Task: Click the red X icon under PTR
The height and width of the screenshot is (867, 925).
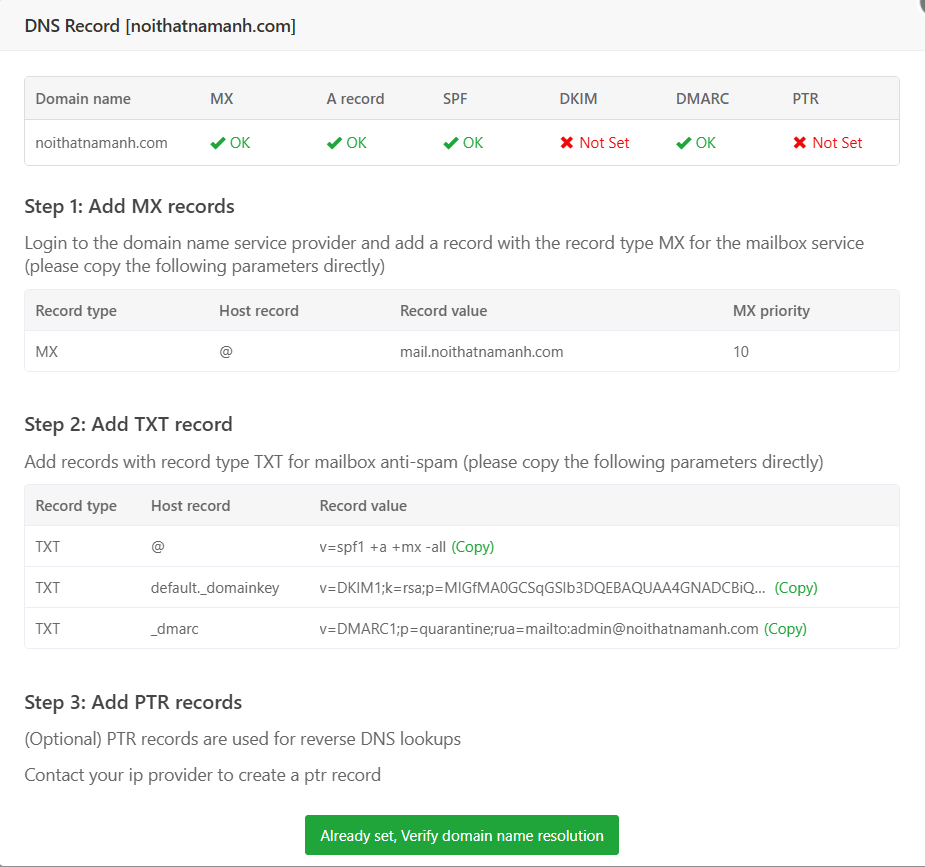Action: click(800, 143)
